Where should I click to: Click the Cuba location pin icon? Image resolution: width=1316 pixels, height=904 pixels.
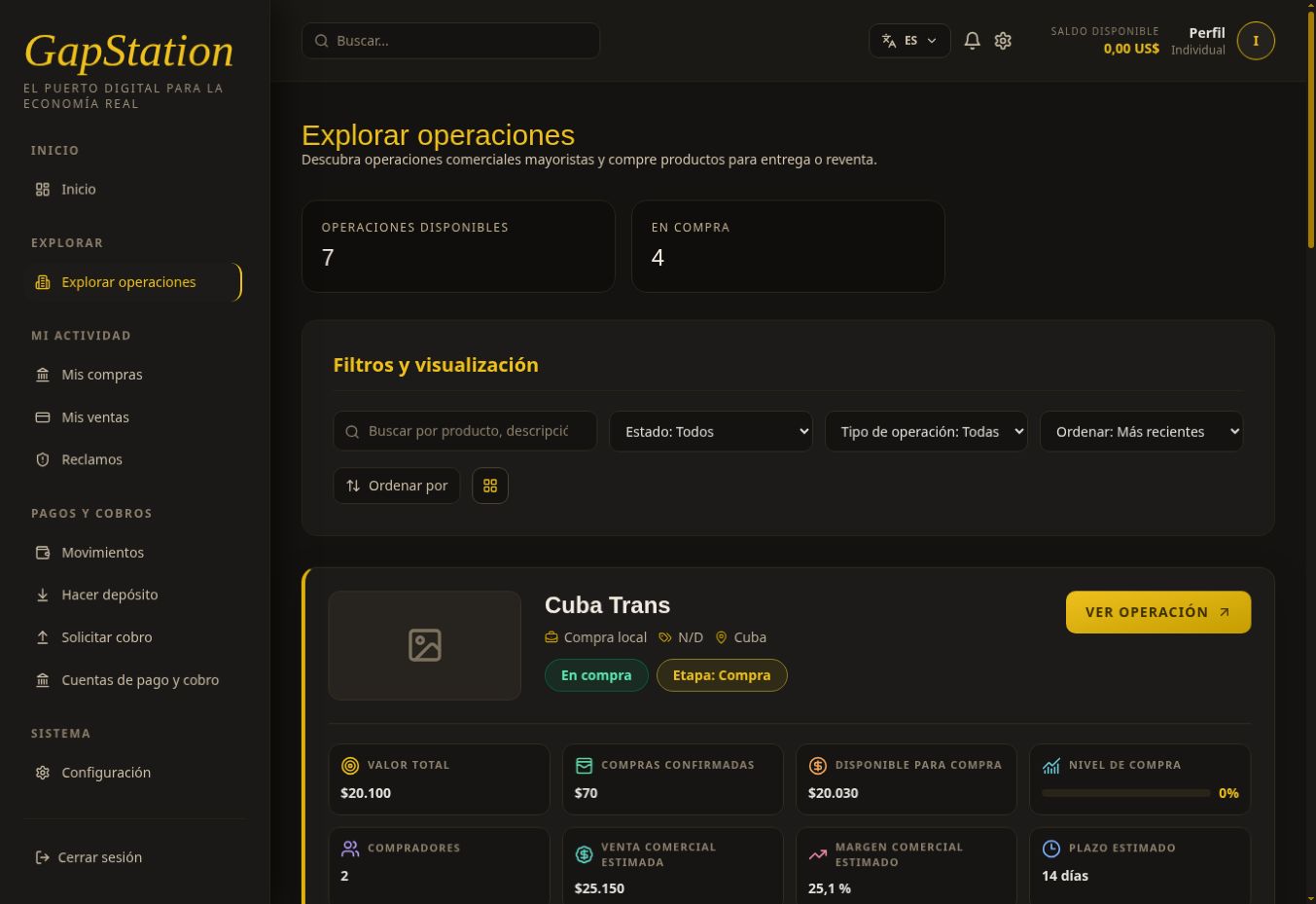coord(722,637)
